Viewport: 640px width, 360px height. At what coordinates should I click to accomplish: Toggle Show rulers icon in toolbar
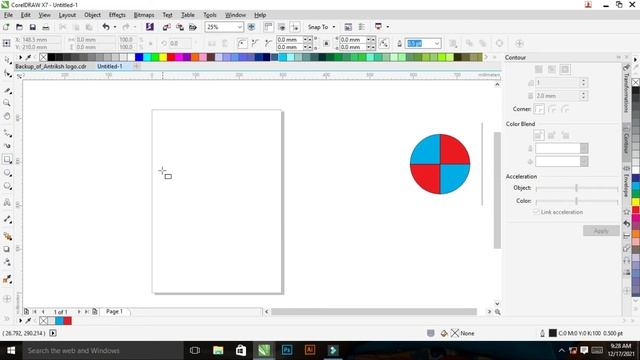[268, 27]
